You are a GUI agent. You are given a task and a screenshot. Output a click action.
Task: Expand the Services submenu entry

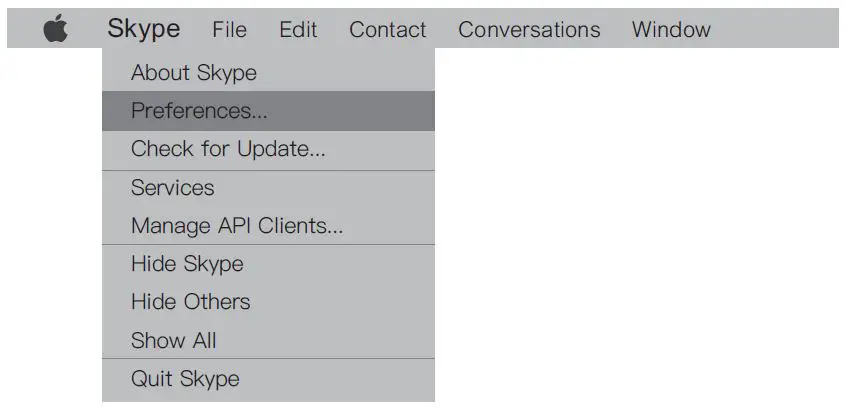[173, 188]
